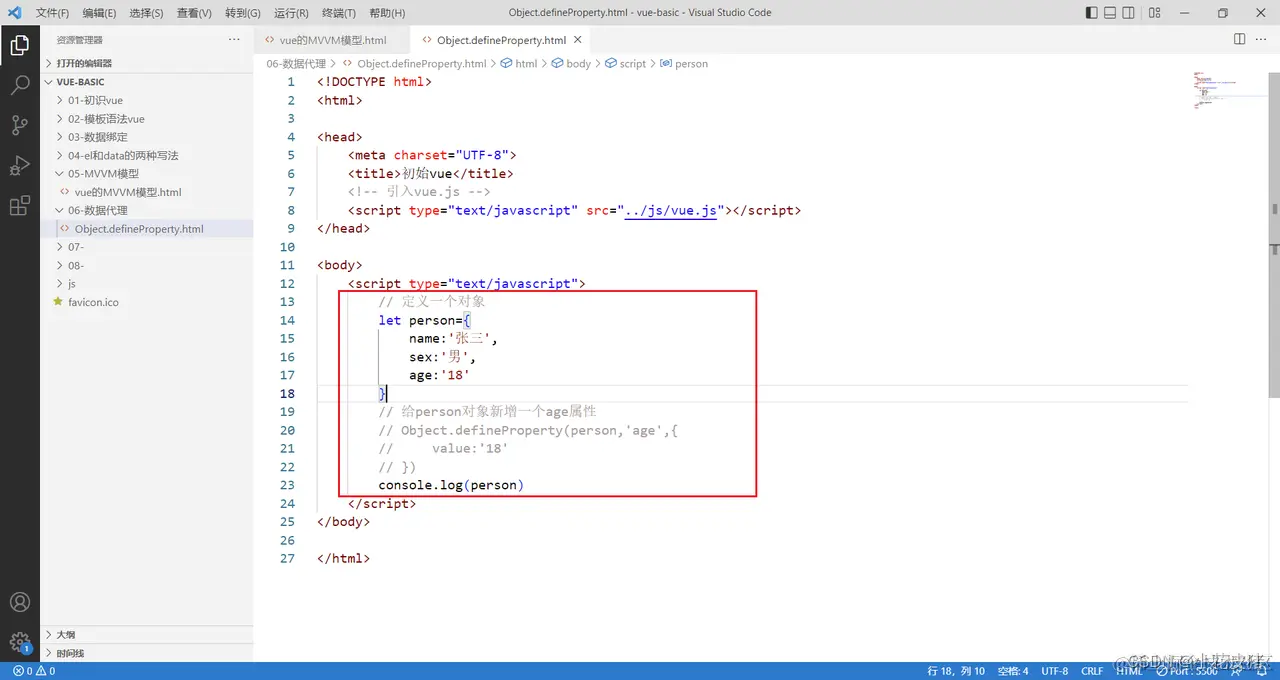Expand folder 03-数据绑定
The image size is (1280, 680).
tap(147, 137)
